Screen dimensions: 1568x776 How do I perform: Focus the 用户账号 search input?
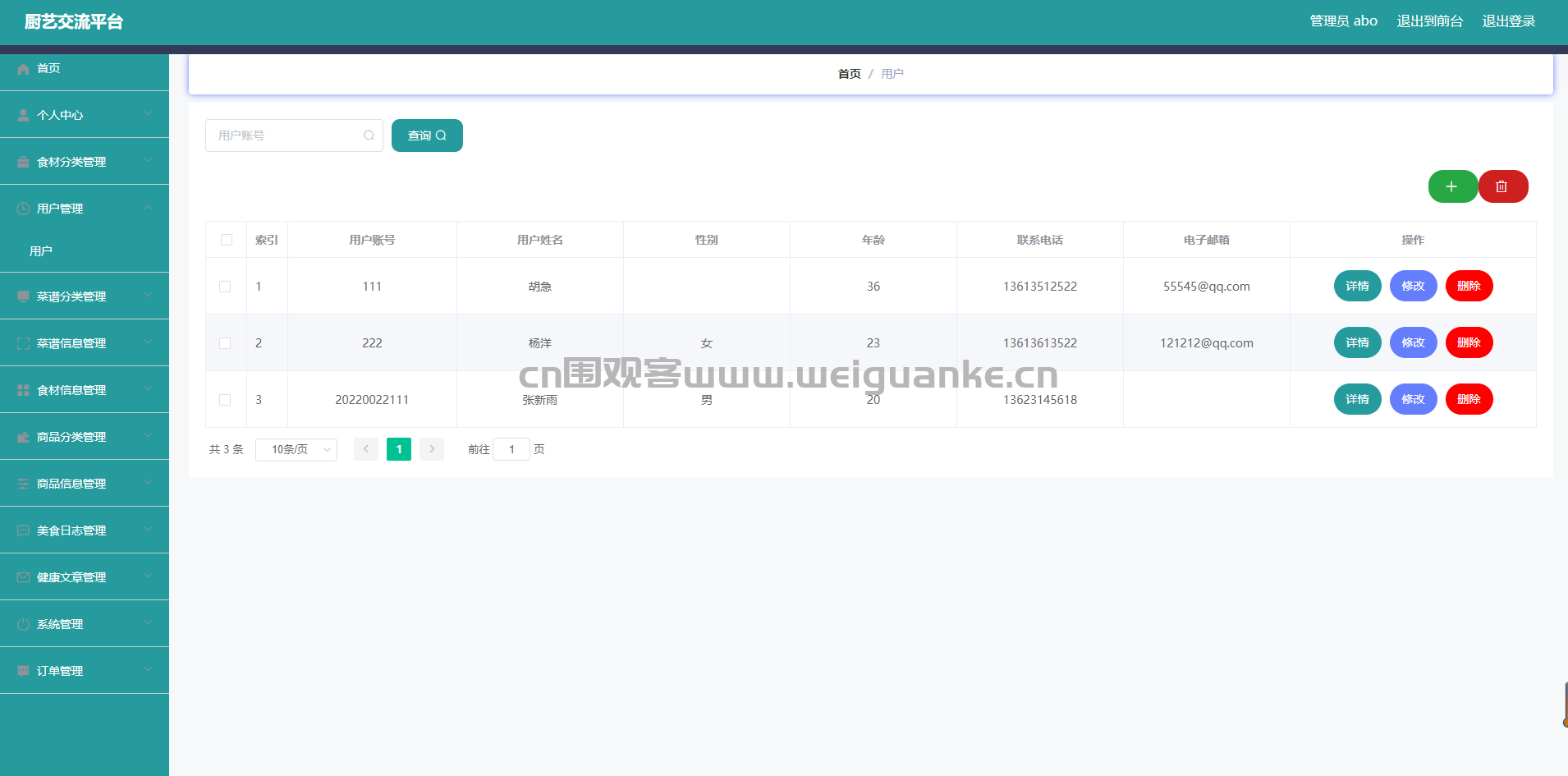[294, 135]
